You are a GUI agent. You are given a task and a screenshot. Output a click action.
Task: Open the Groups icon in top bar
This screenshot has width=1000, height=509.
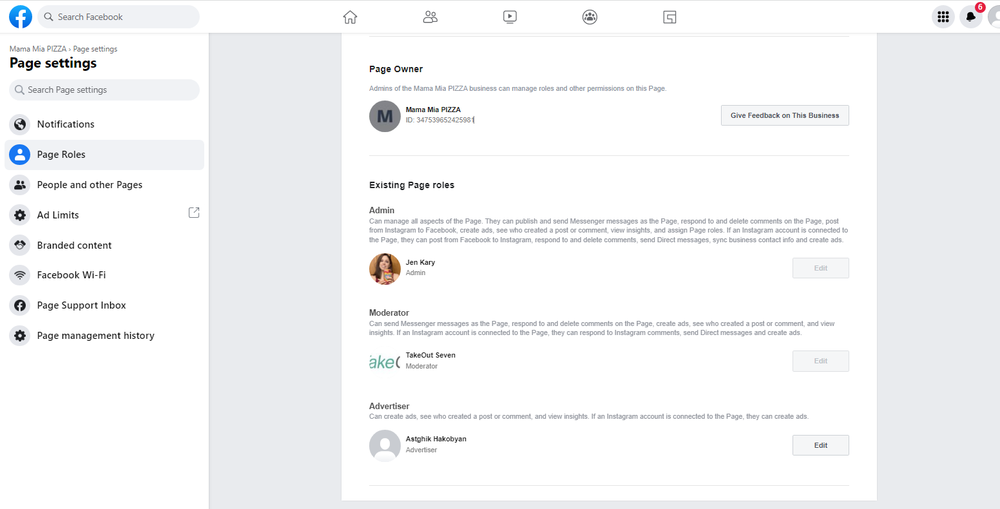coord(590,17)
